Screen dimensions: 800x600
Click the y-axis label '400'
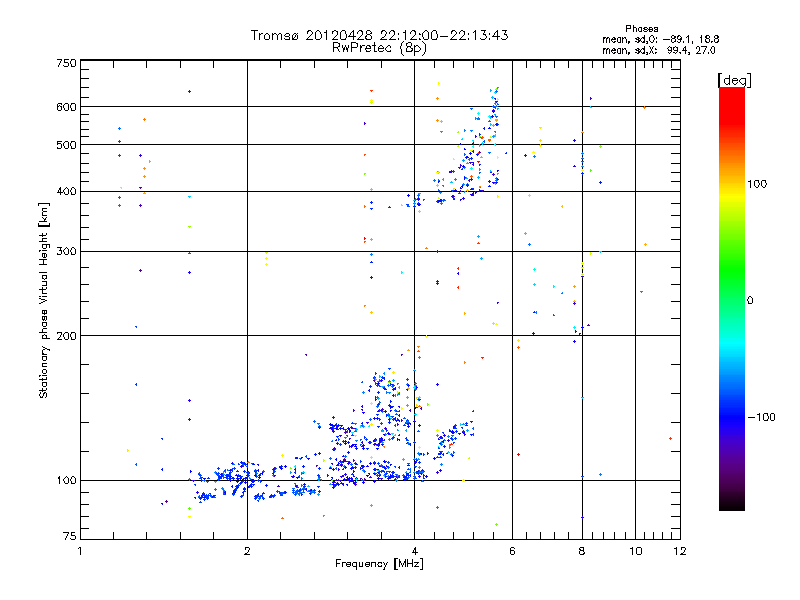pyautogui.click(x=67, y=192)
